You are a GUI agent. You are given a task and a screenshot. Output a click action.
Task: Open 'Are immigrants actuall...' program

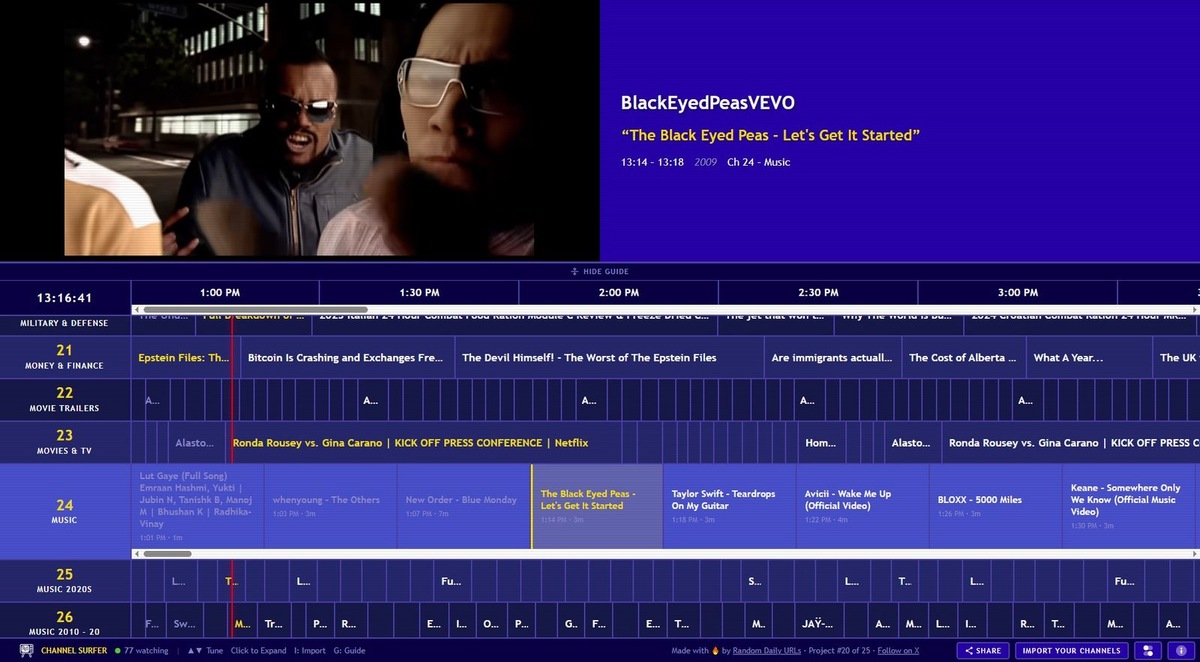pos(833,357)
